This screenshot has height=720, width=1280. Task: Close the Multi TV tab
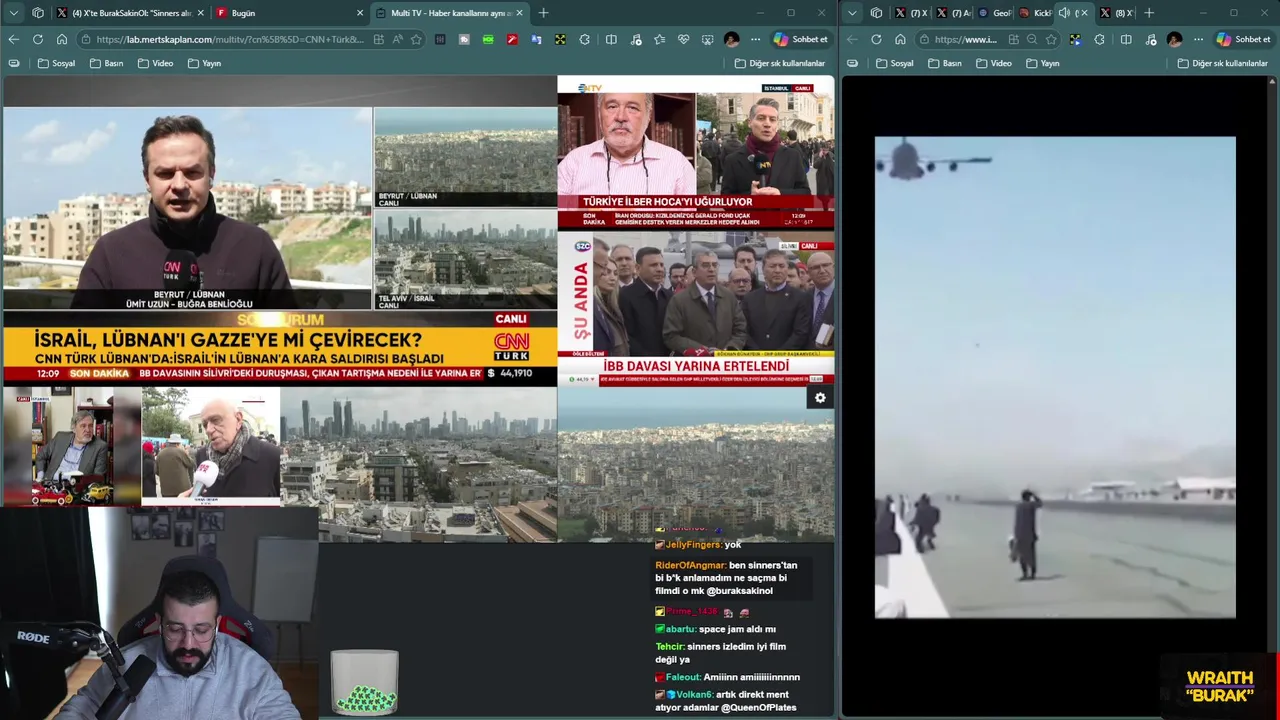(x=519, y=13)
